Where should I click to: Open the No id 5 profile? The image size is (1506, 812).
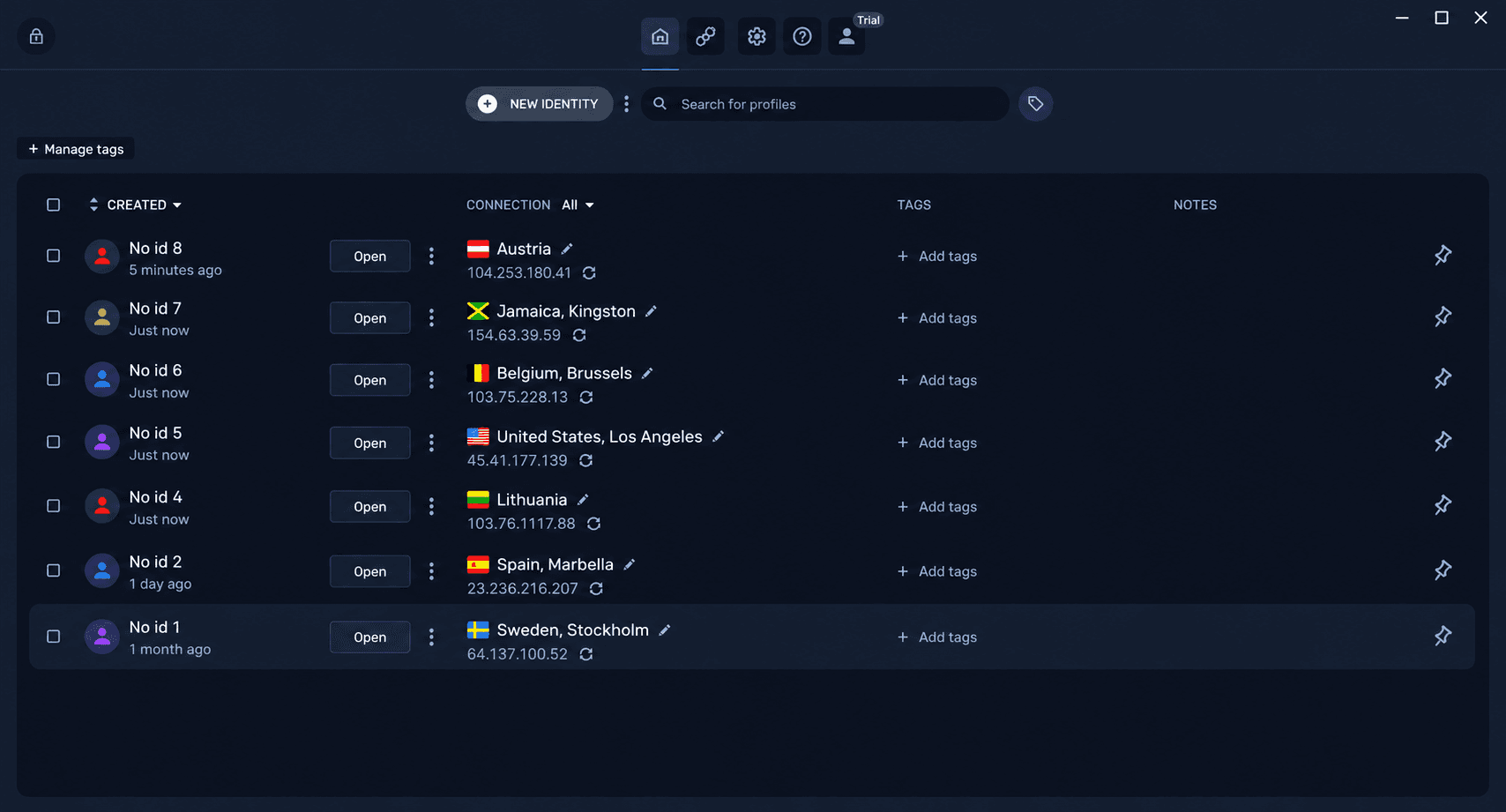point(370,443)
